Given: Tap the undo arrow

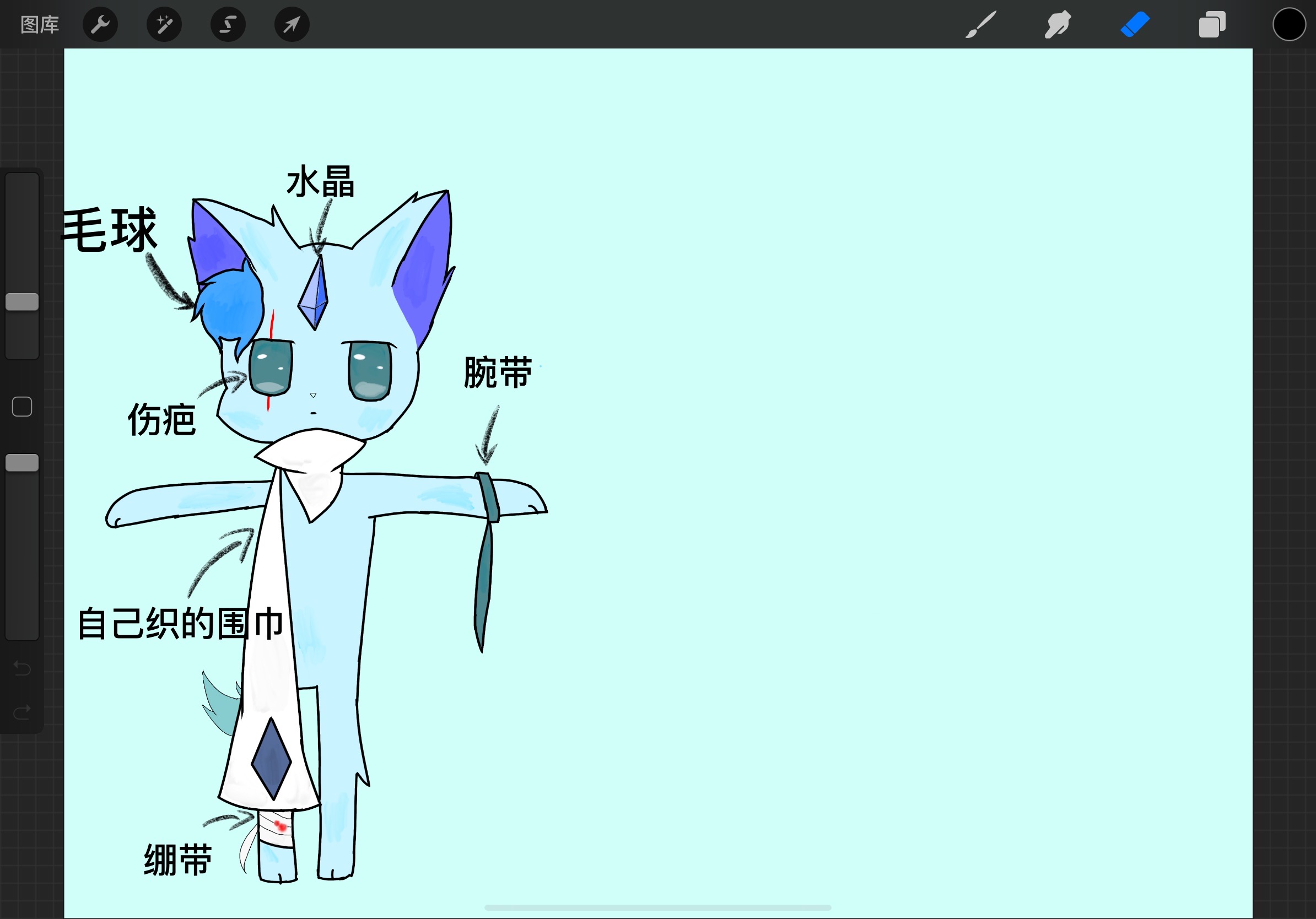Looking at the screenshot, I should pos(22,668).
